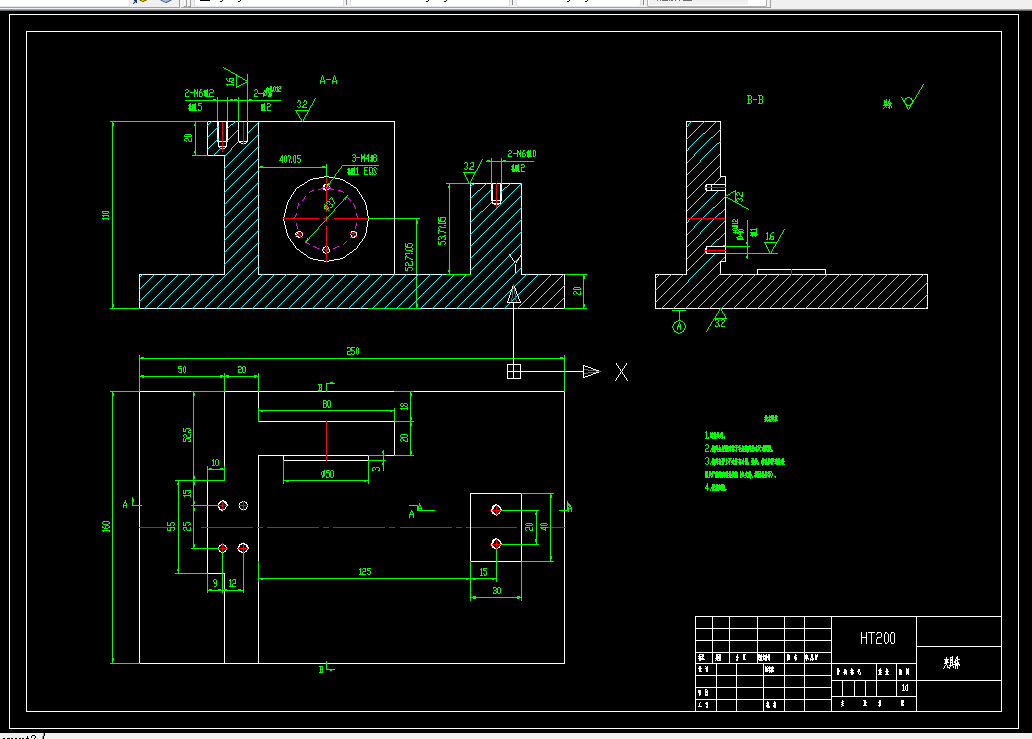Viewport: 1032px width, 739px height.
Task: Click the 40 dimension right of the block
Action: point(544,526)
